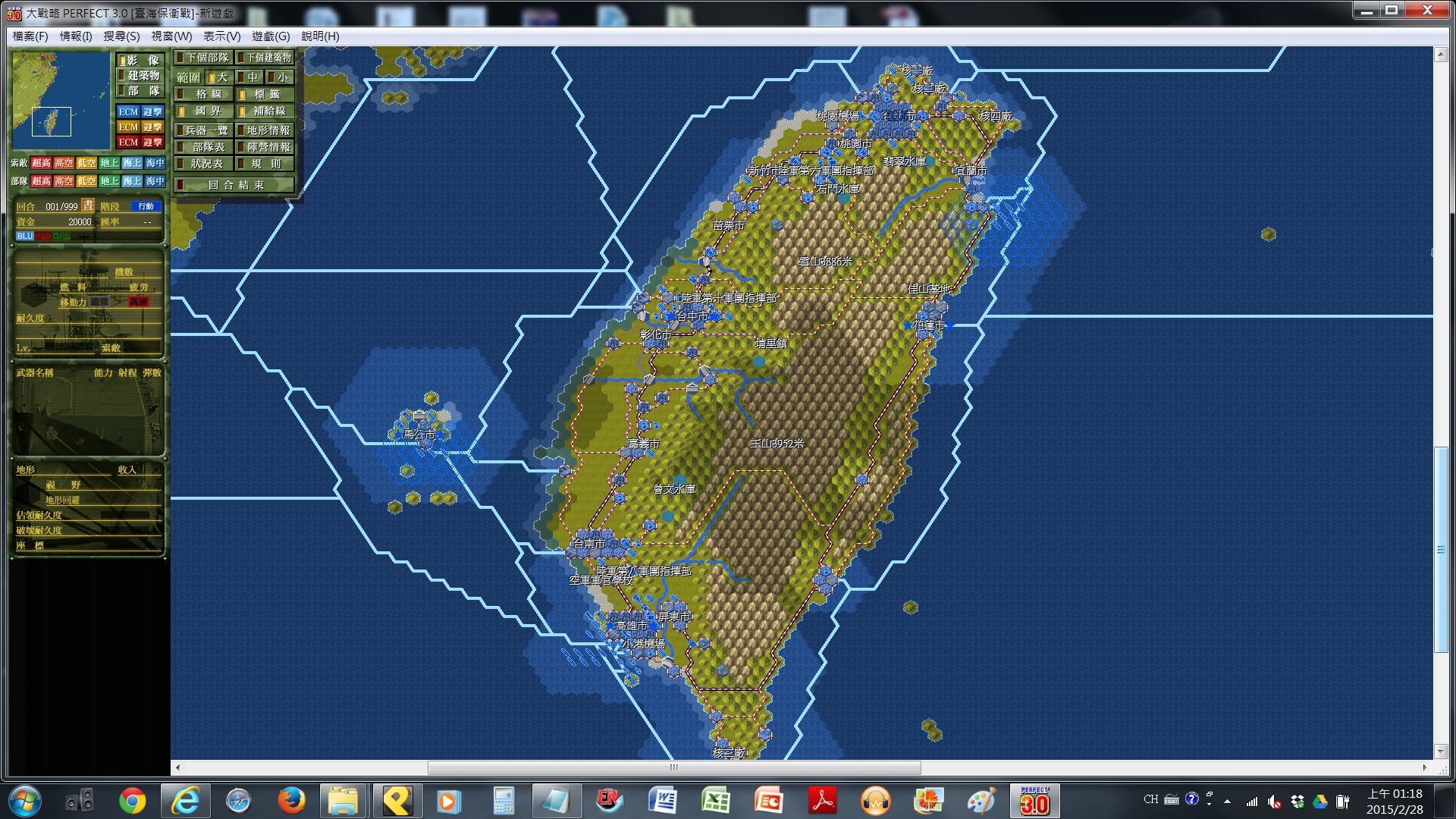Open the 兵器一覽 weapons list
The height and width of the screenshot is (819, 1456).
pos(203,130)
